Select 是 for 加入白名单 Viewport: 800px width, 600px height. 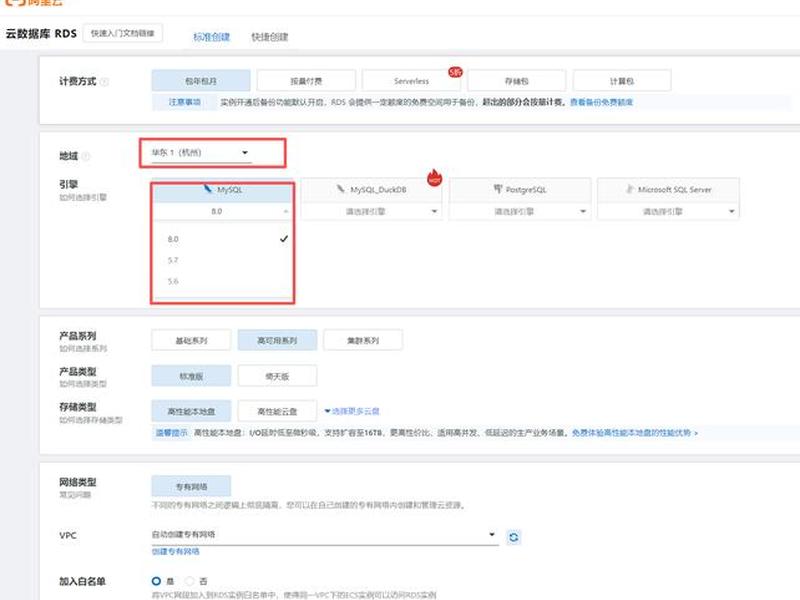pos(156,581)
